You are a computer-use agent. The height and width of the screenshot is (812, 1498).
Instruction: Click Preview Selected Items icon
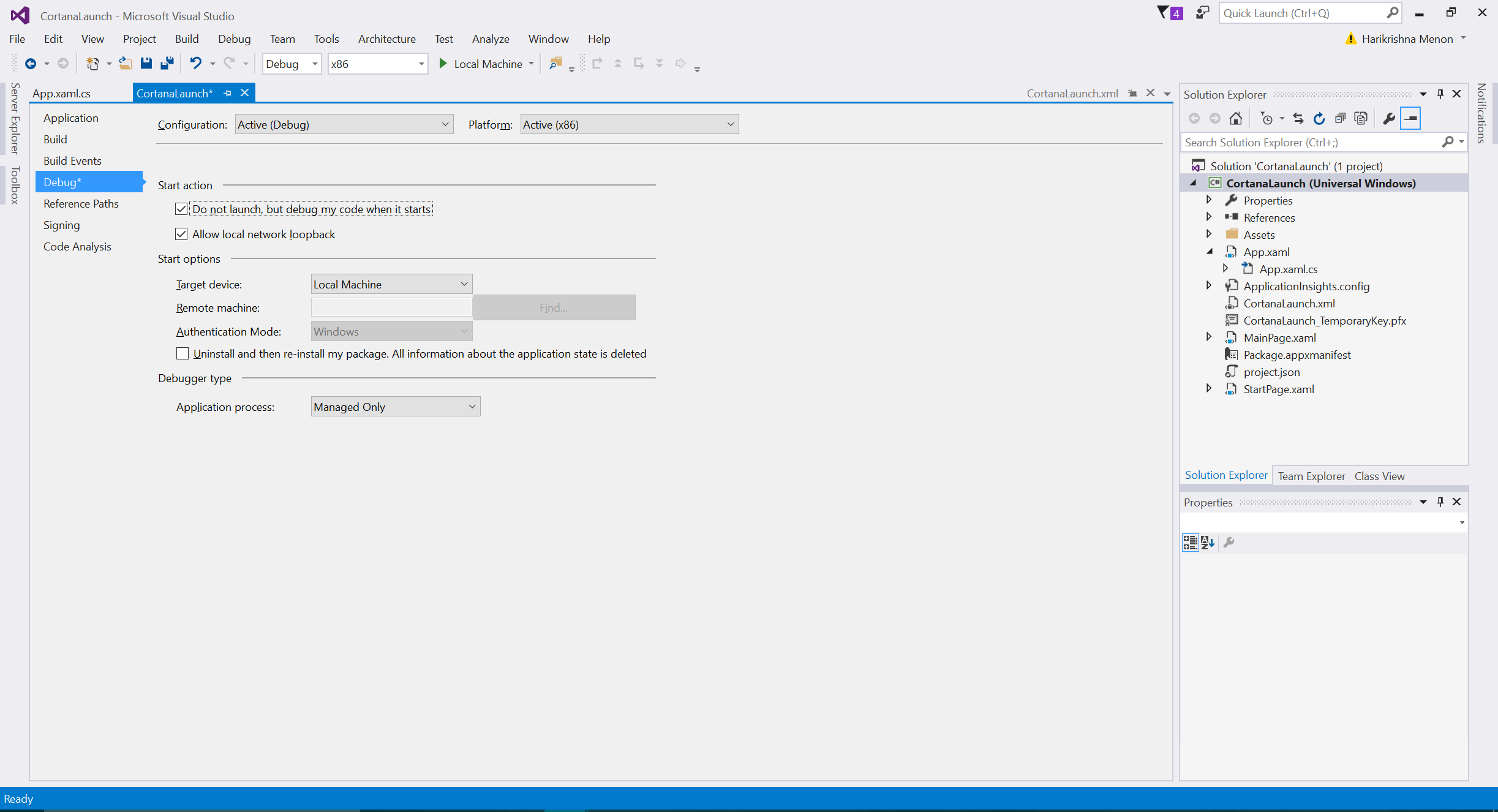tap(1410, 118)
